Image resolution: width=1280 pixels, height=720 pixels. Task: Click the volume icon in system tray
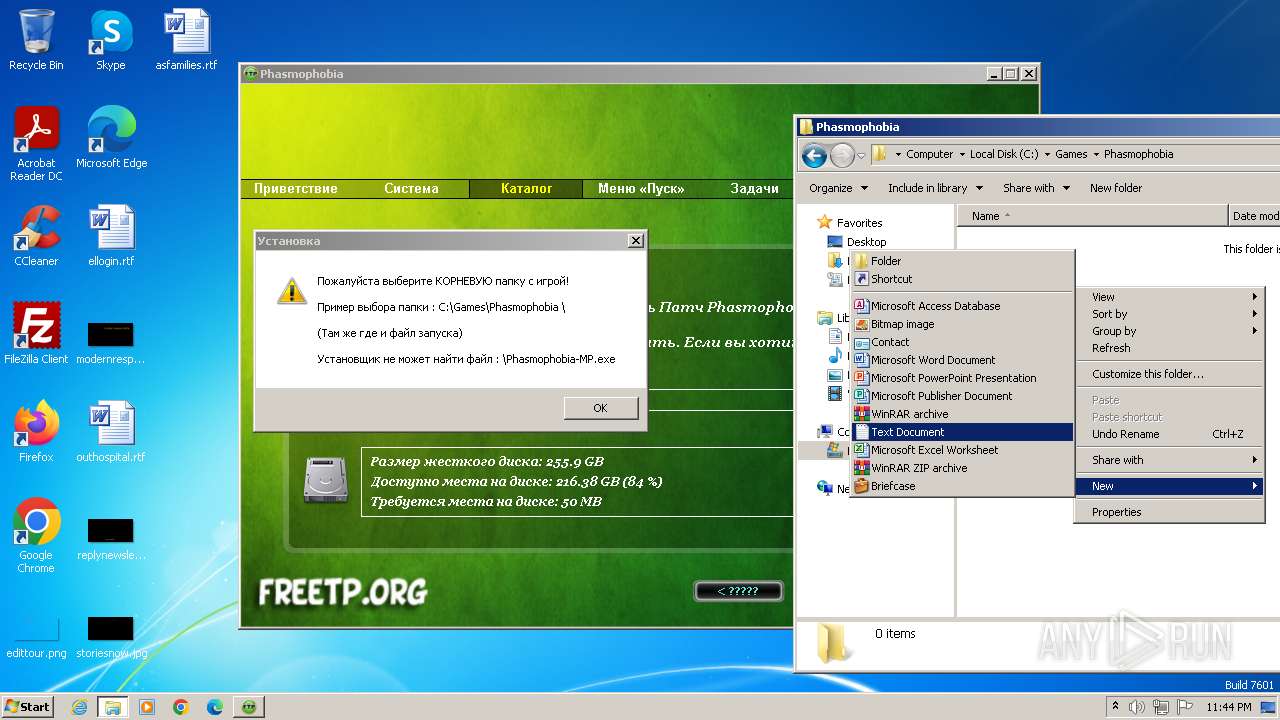[1136, 707]
